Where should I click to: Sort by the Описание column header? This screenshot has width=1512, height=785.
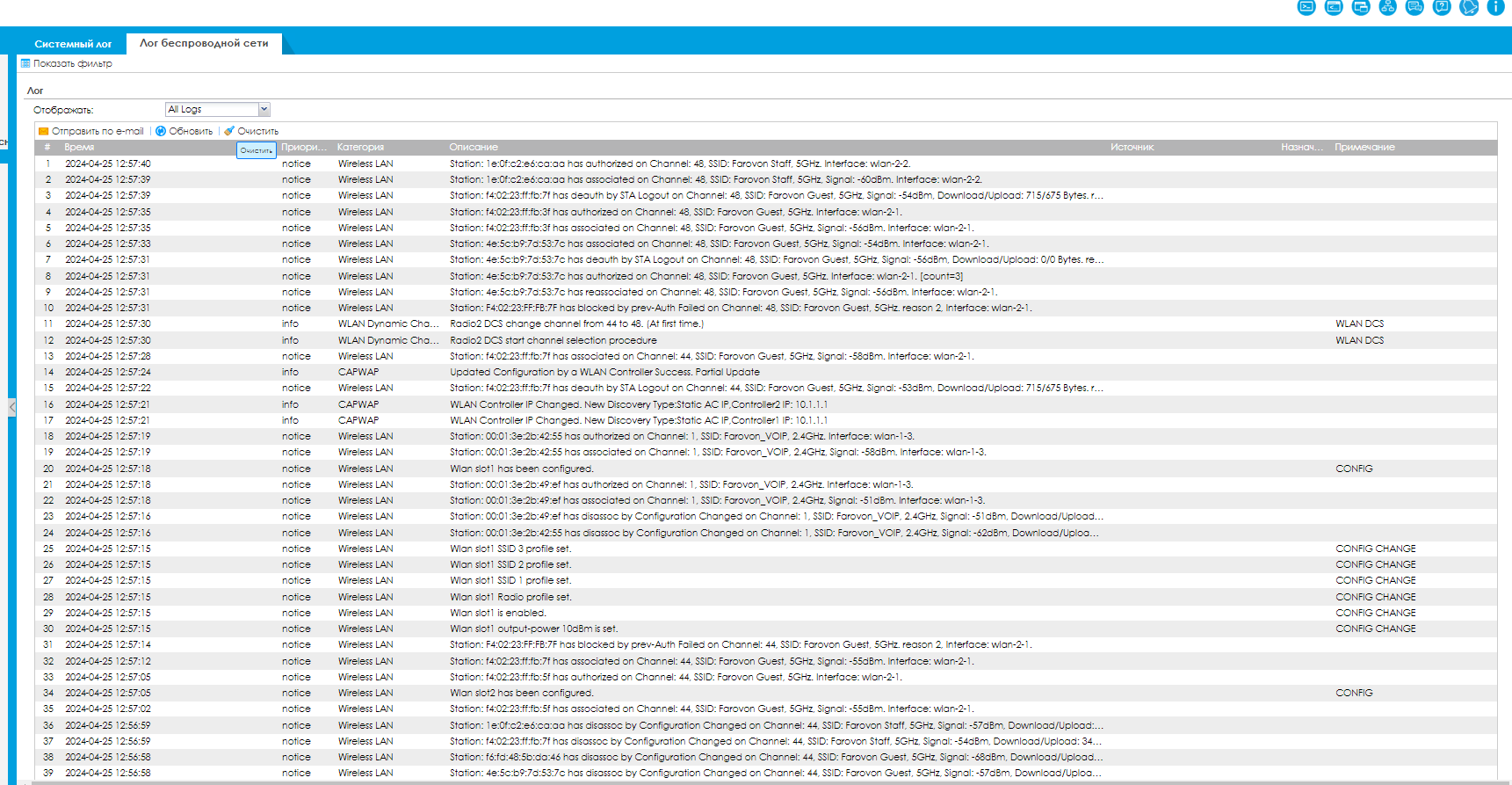[x=474, y=147]
